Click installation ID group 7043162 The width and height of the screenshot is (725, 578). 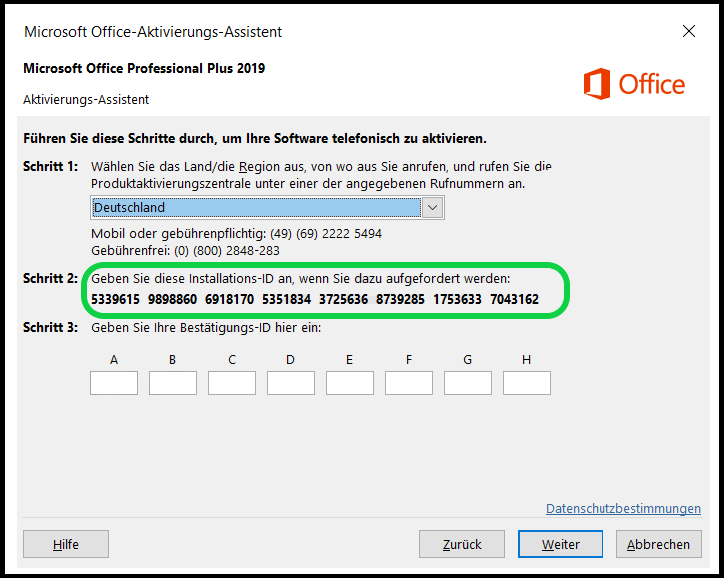pyautogui.click(x=515, y=300)
